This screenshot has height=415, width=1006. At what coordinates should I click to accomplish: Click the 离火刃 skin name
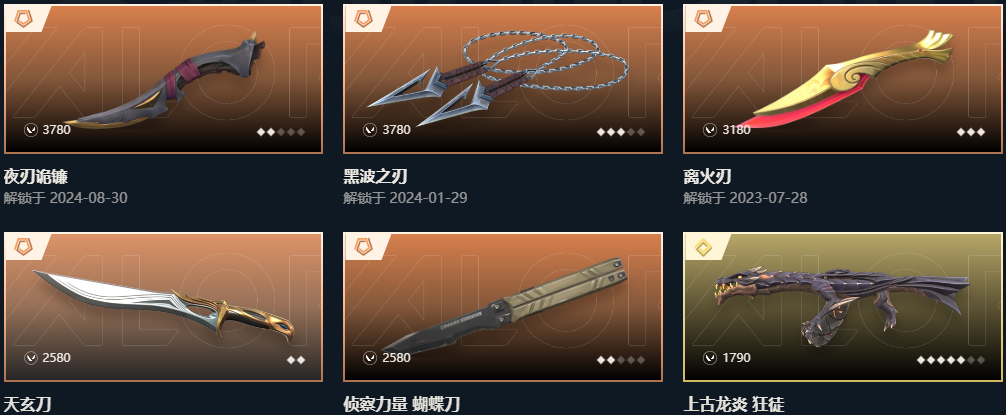tap(708, 176)
